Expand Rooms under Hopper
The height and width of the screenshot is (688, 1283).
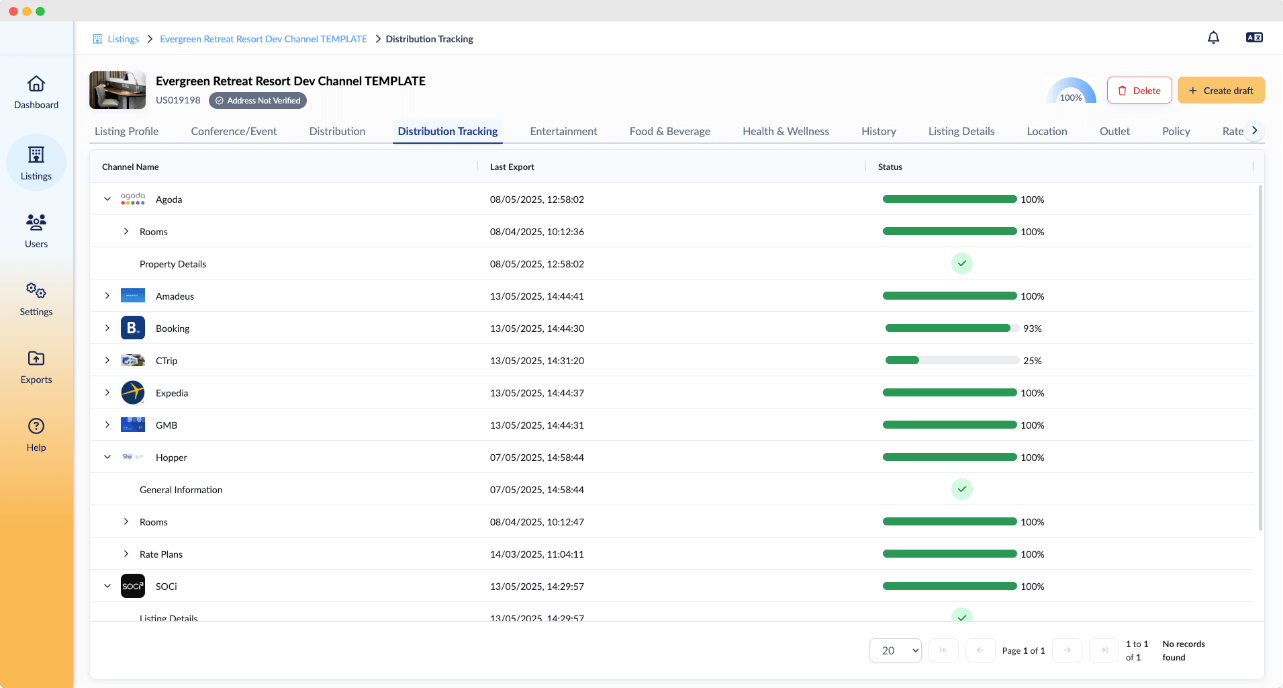click(126, 522)
